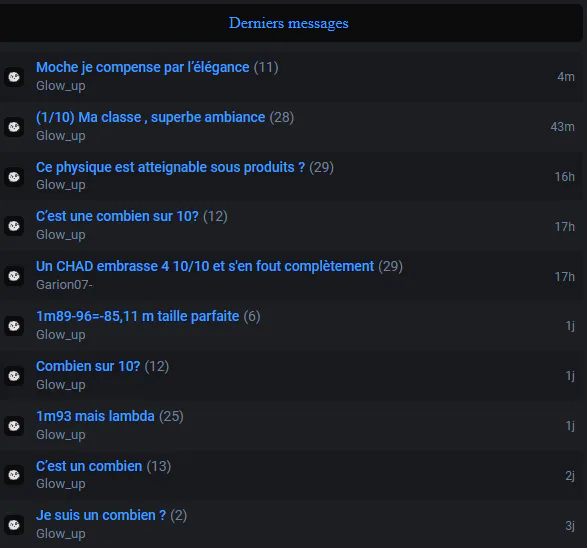
Task: Click avatar icon beside "1m93 mais lambda" thread
Action: point(14,426)
